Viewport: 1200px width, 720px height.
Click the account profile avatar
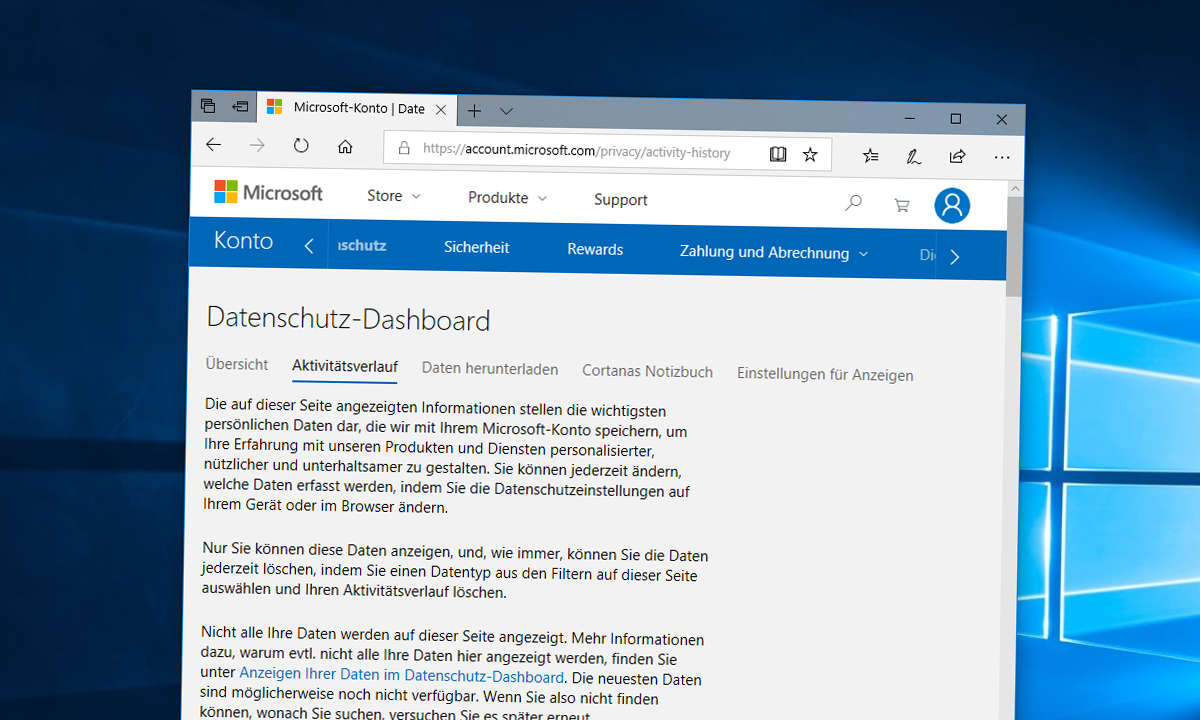pos(952,205)
